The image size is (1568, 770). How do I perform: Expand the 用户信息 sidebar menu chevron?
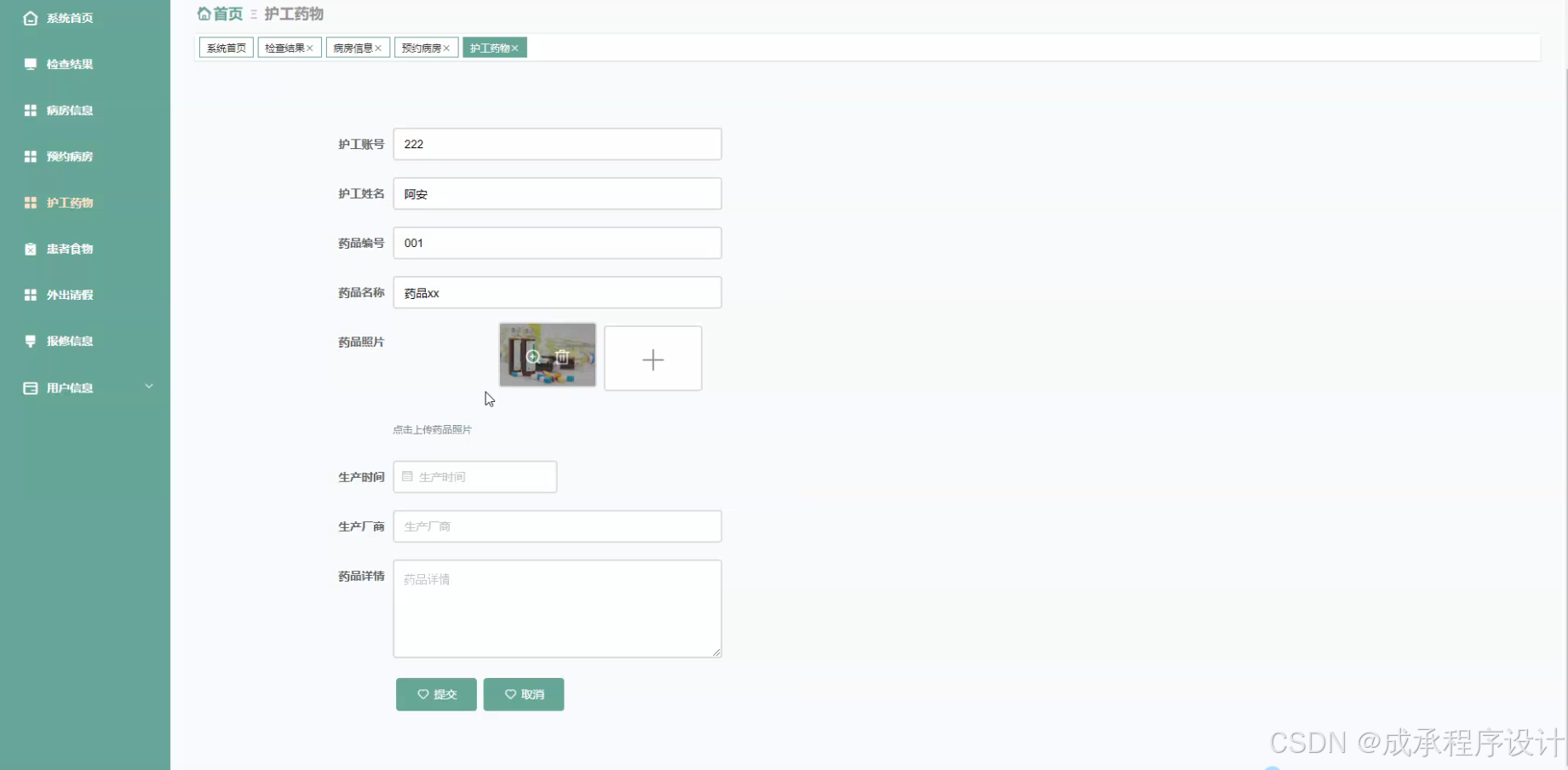pyautogui.click(x=149, y=387)
